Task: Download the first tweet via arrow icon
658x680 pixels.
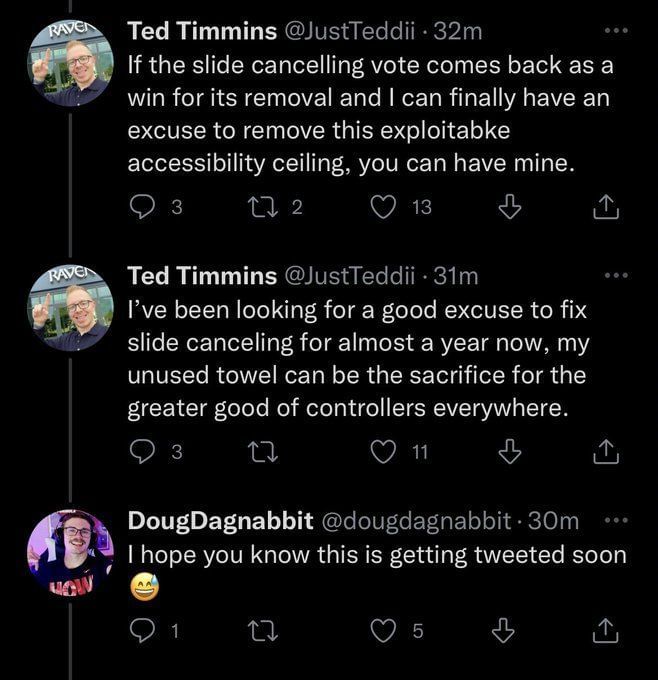Action: pos(510,207)
